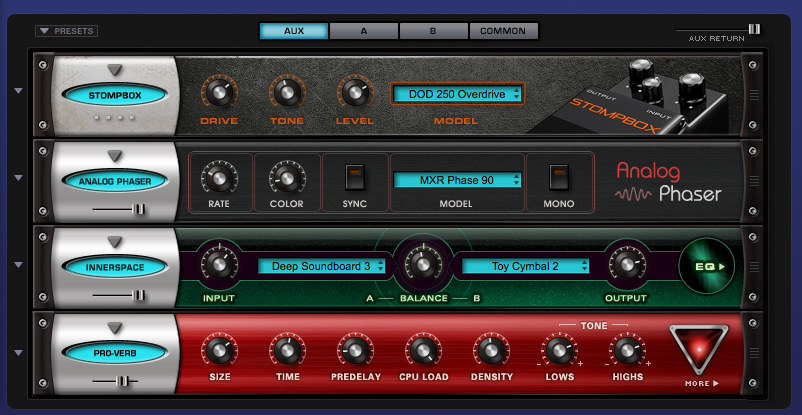Image resolution: width=802 pixels, height=415 pixels.
Task: Click the Stompbox TONE knob
Action: point(287,93)
